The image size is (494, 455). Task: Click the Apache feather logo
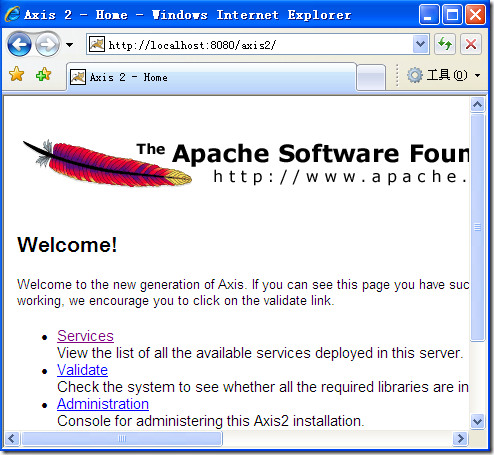pos(107,163)
